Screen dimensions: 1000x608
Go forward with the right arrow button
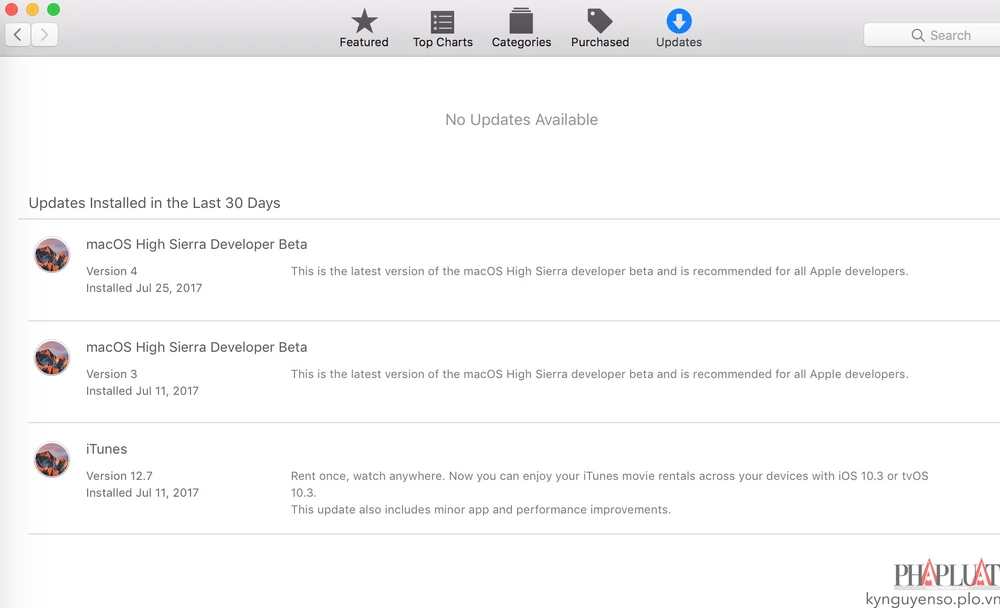coord(45,35)
